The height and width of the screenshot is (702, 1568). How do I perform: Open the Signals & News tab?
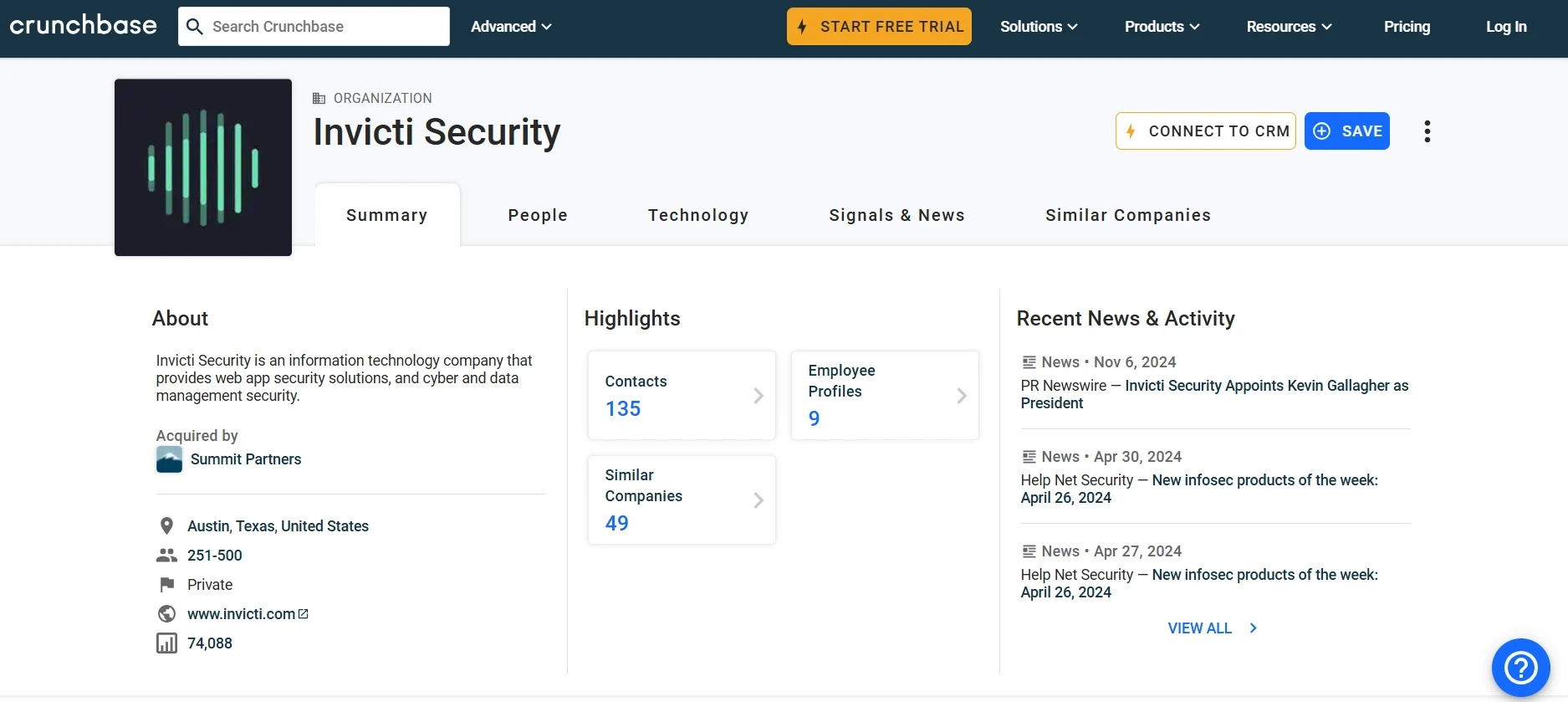coord(896,215)
